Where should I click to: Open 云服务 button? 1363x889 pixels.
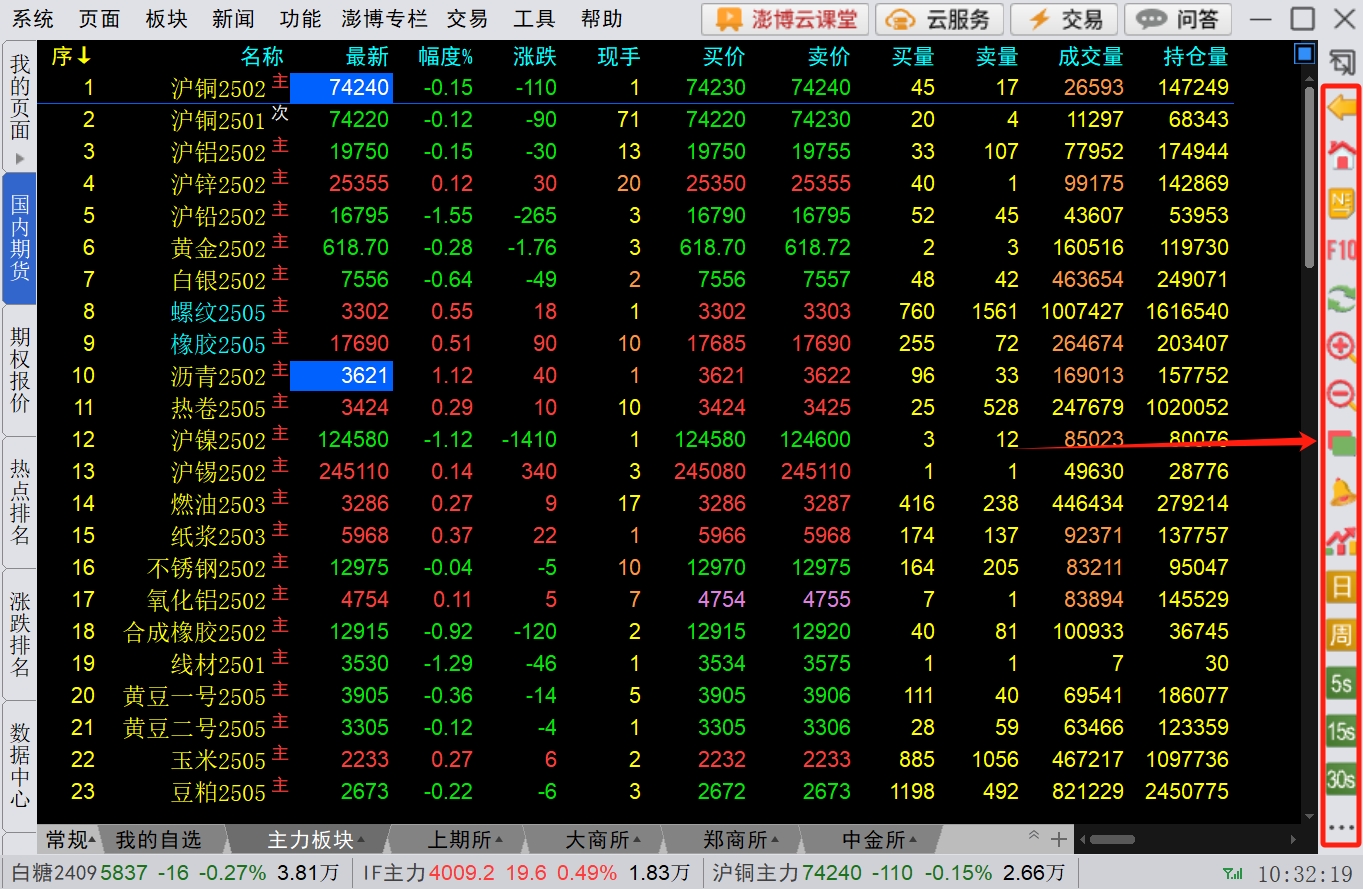pyautogui.click(x=940, y=19)
